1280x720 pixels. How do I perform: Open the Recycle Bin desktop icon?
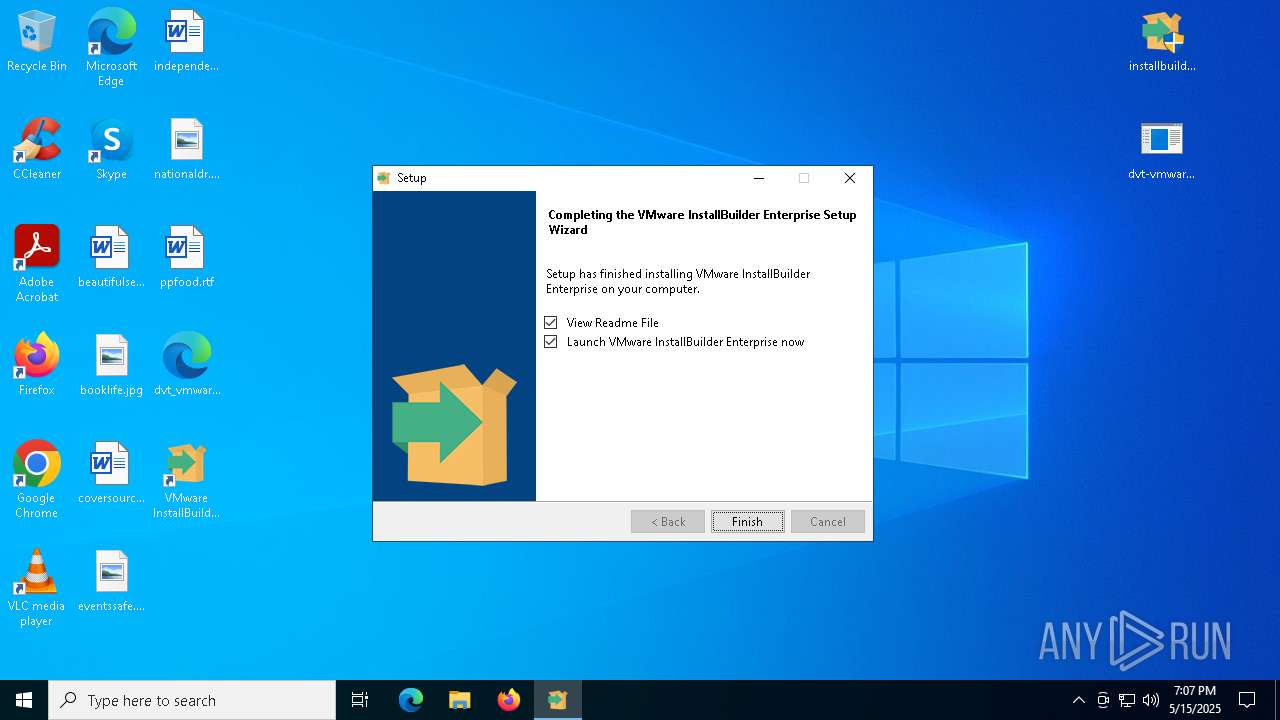[x=37, y=41]
